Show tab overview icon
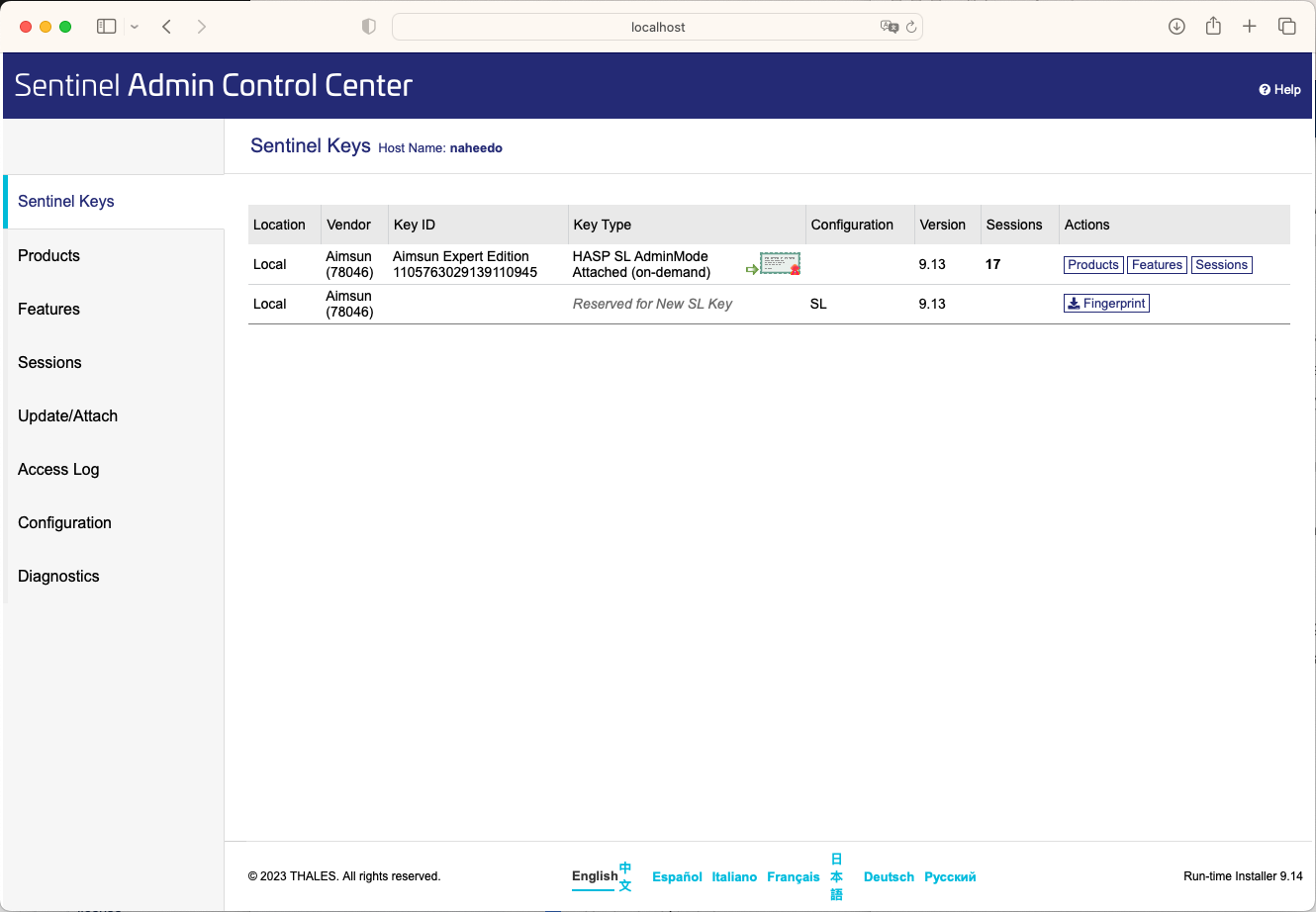Screen dimensions: 1316x912 [x=1286, y=27]
